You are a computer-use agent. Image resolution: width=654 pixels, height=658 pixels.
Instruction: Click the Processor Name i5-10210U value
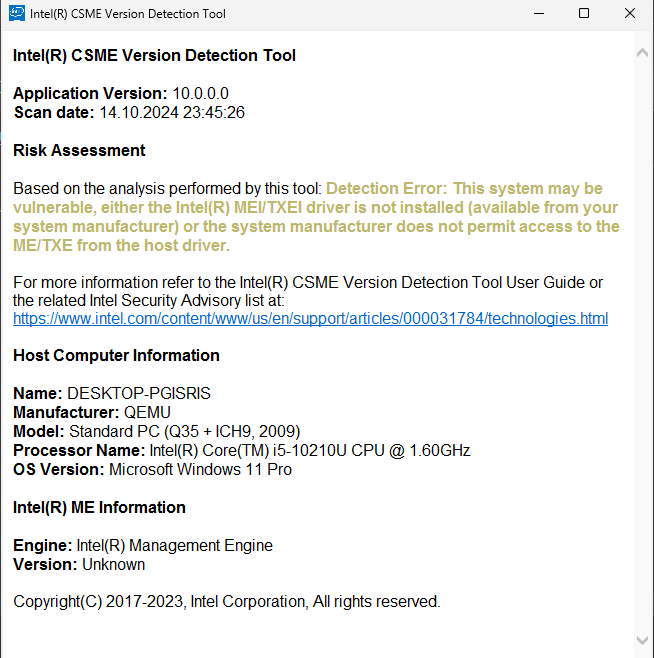[310, 450]
